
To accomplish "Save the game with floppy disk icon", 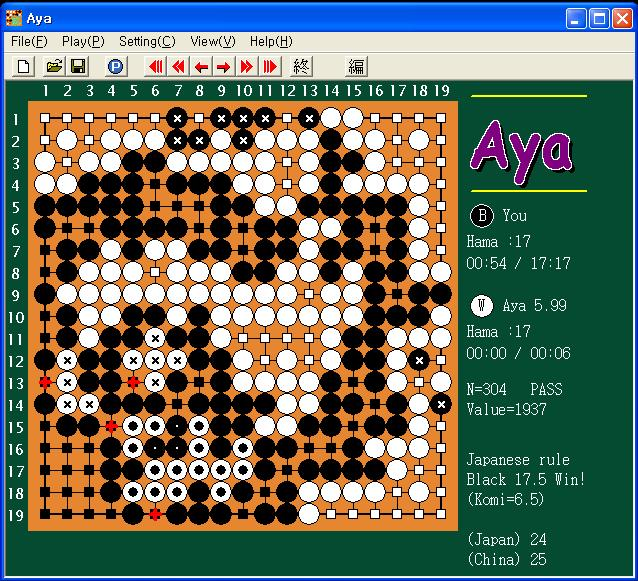I will (x=77, y=66).
